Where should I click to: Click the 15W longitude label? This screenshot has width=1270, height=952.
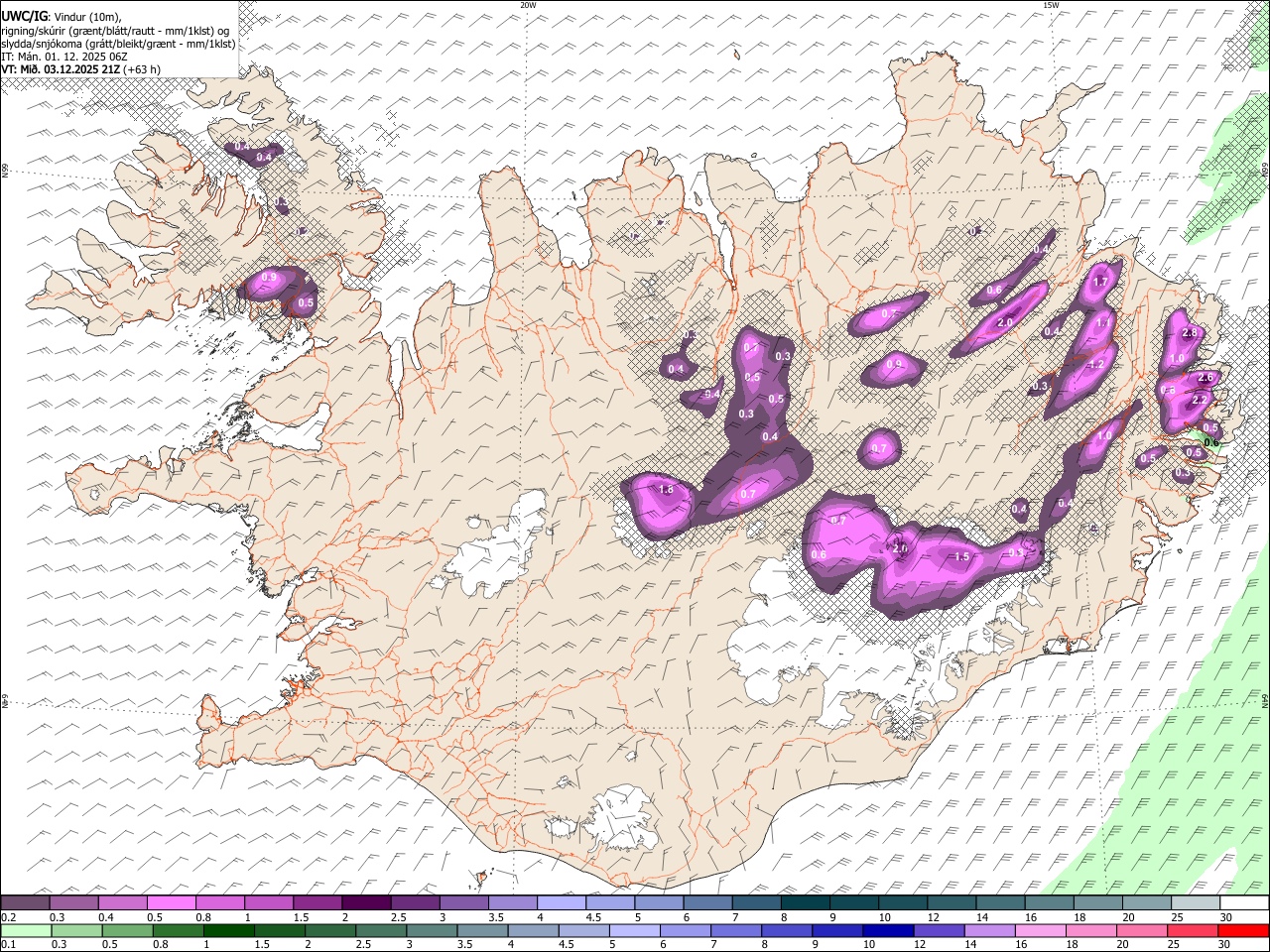[1051, 5]
